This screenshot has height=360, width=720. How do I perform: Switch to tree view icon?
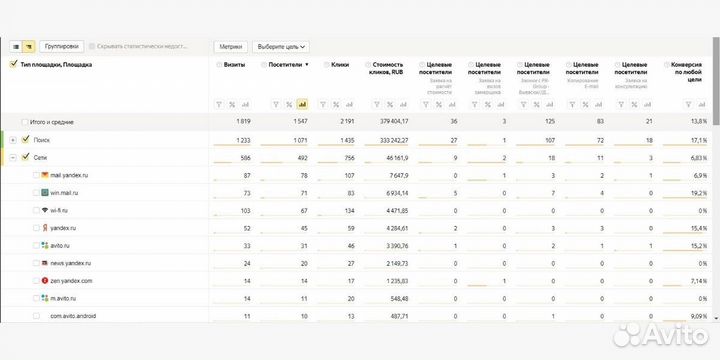coord(28,46)
